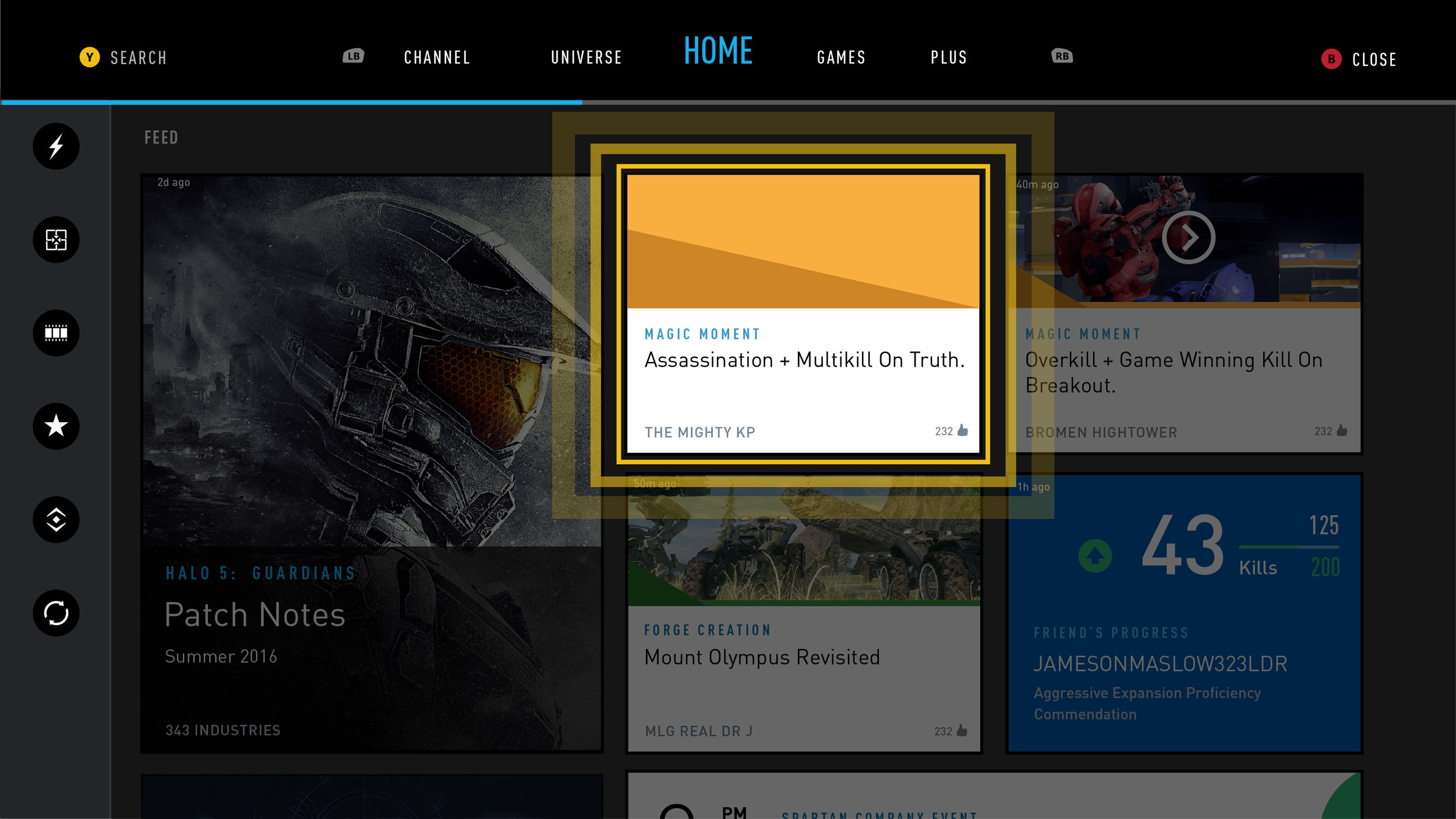Click the 343 INDUSTRIES author label
This screenshot has width=1456, height=819.
coord(223,730)
